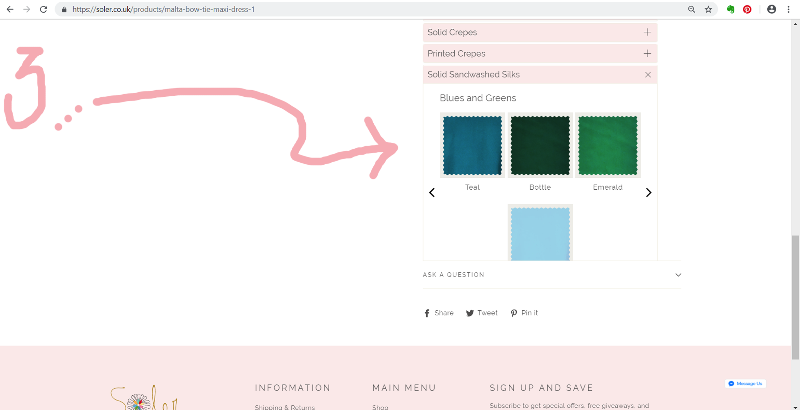The height and width of the screenshot is (410, 800).
Task: Open the Shop link in Main Menu
Action: click(x=380, y=407)
